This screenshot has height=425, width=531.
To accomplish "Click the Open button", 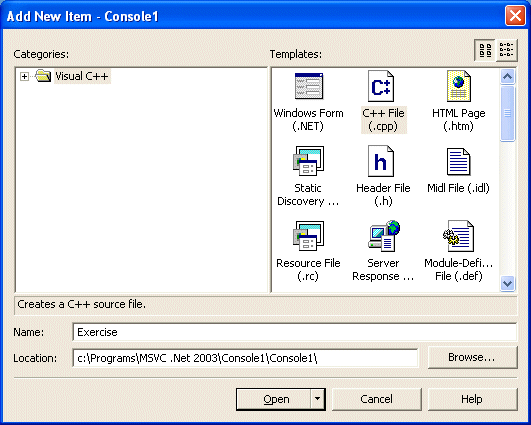I will pyautogui.click(x=274, y=399).
